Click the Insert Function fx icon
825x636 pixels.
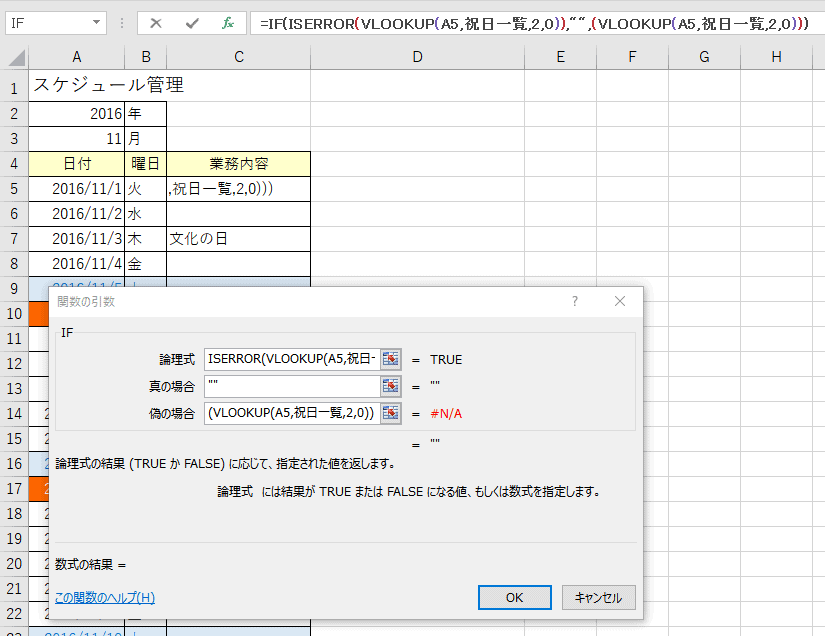click(x=227, y=23)
